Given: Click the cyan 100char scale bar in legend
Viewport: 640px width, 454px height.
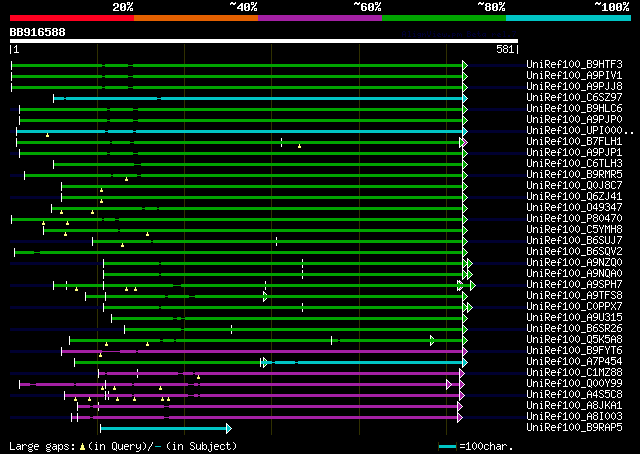Looking at the screenshot, I should (447, 446).
